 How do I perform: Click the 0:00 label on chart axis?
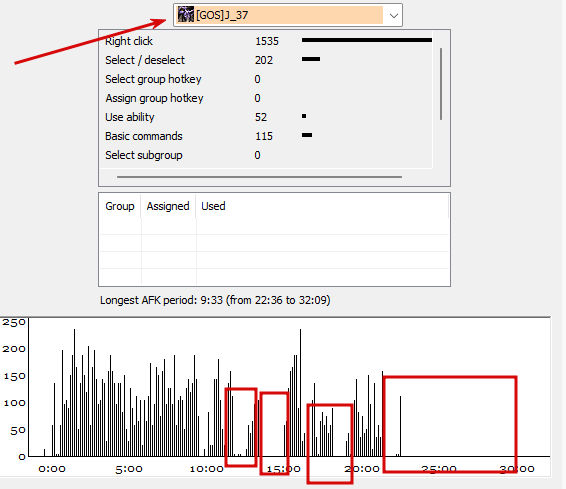click(x=52, y=469)
